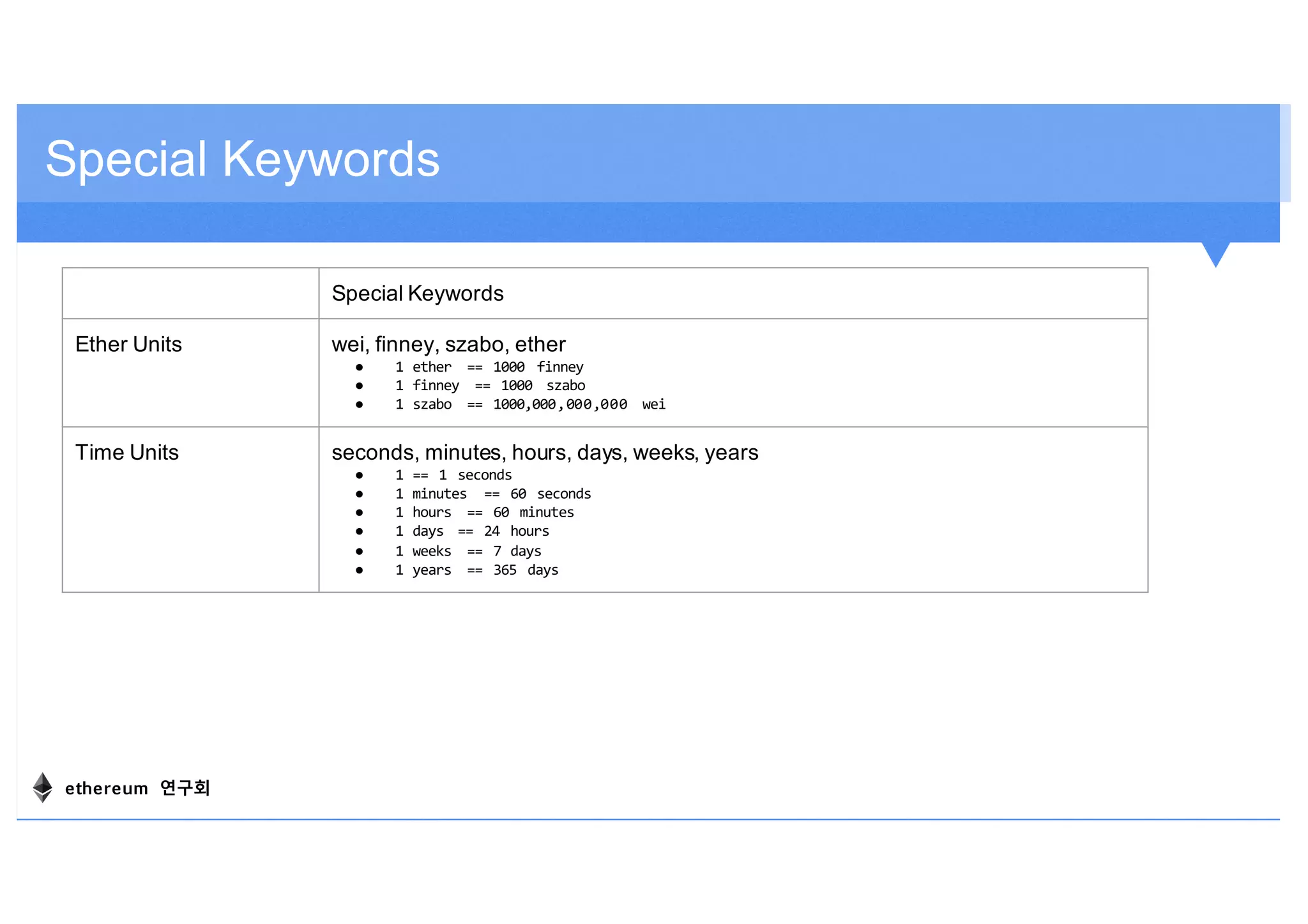Click the line '1 == 1 seconds'
This screenshot has width=1308, height=924.
click(453, 475)
